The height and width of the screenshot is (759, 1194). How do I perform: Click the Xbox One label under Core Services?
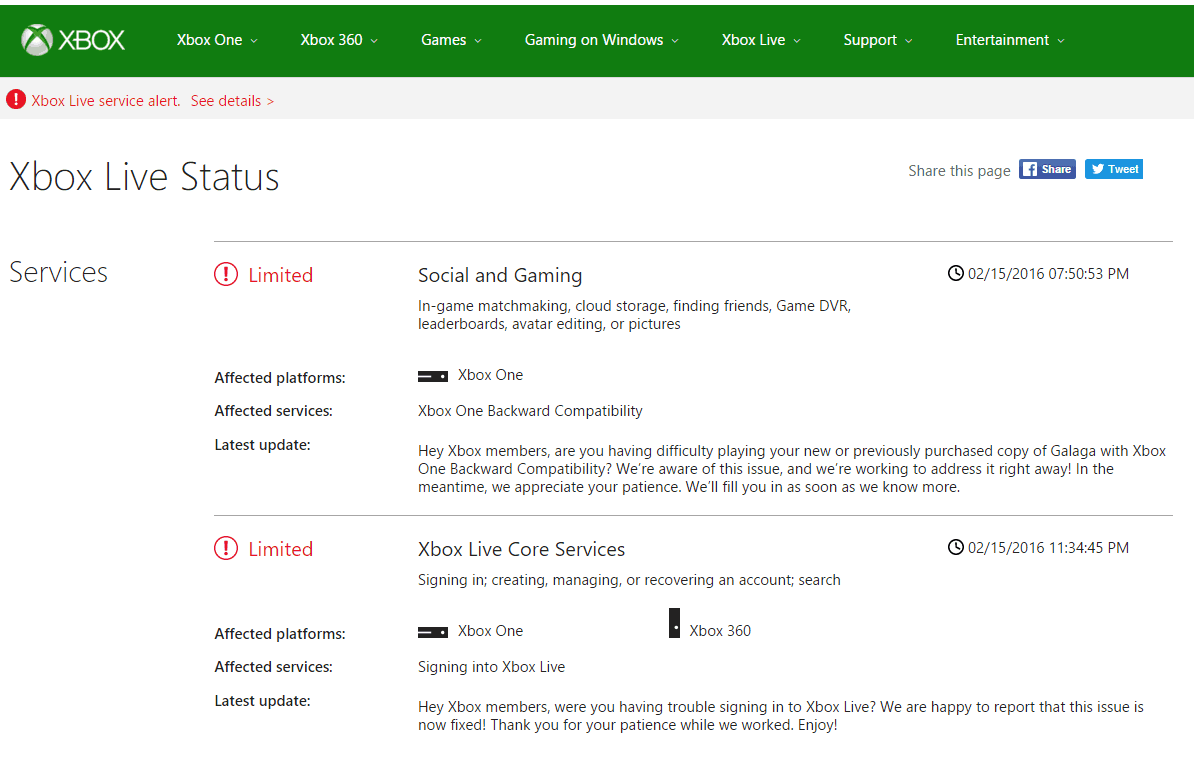(x=490, y=630)
